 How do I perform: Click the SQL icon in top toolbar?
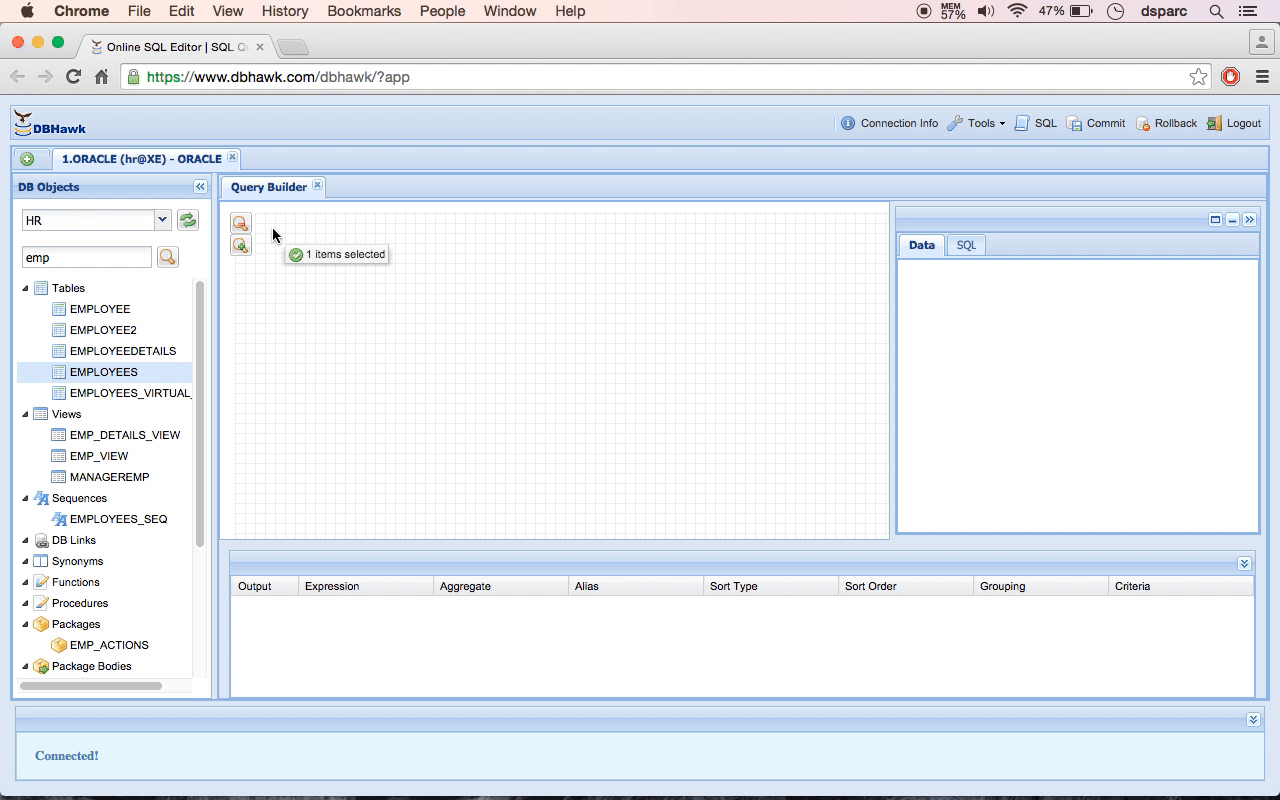click(x=1036, y=123)
